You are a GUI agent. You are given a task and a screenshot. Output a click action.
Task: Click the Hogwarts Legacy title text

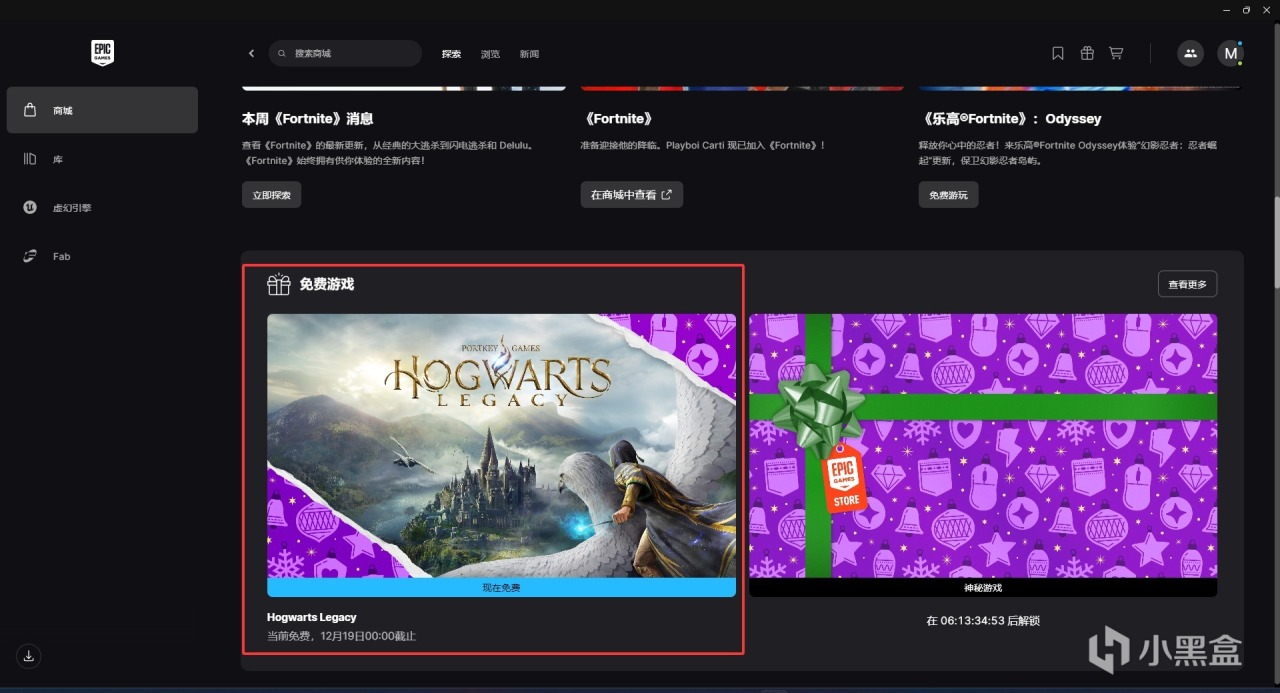pyautogui.click(x=311, y=617)
